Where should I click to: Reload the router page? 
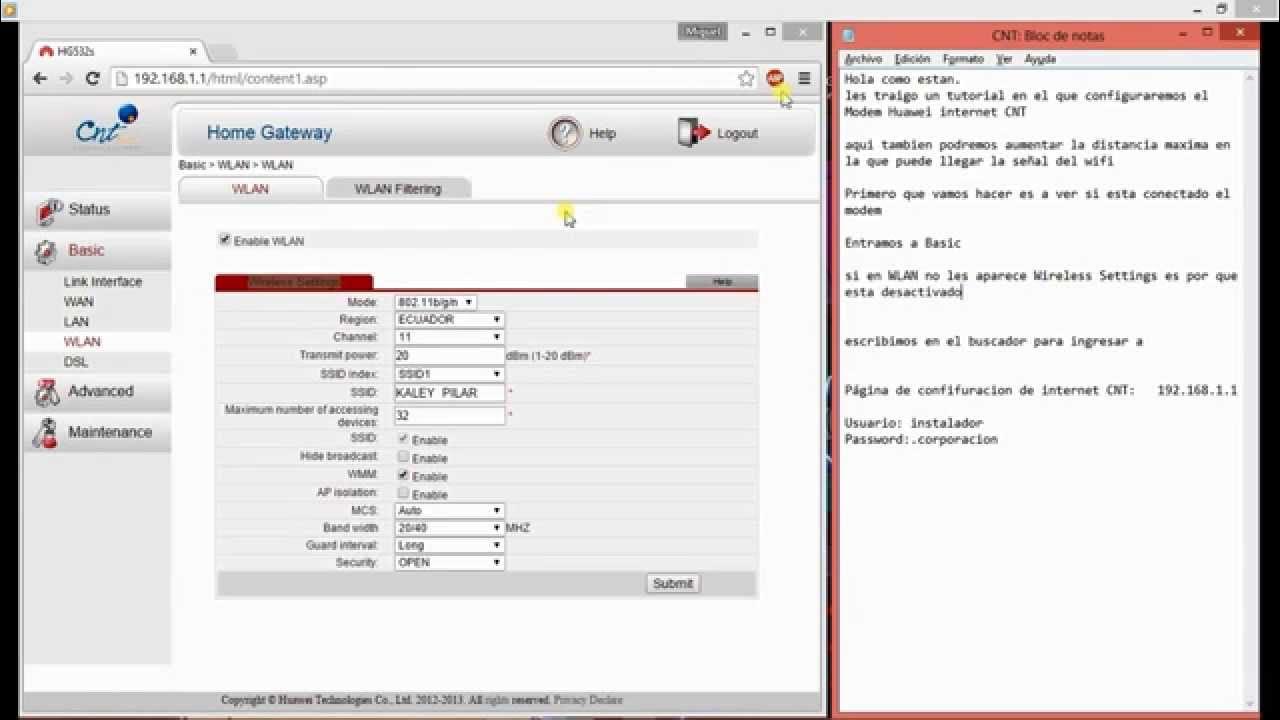coord(92,79)
